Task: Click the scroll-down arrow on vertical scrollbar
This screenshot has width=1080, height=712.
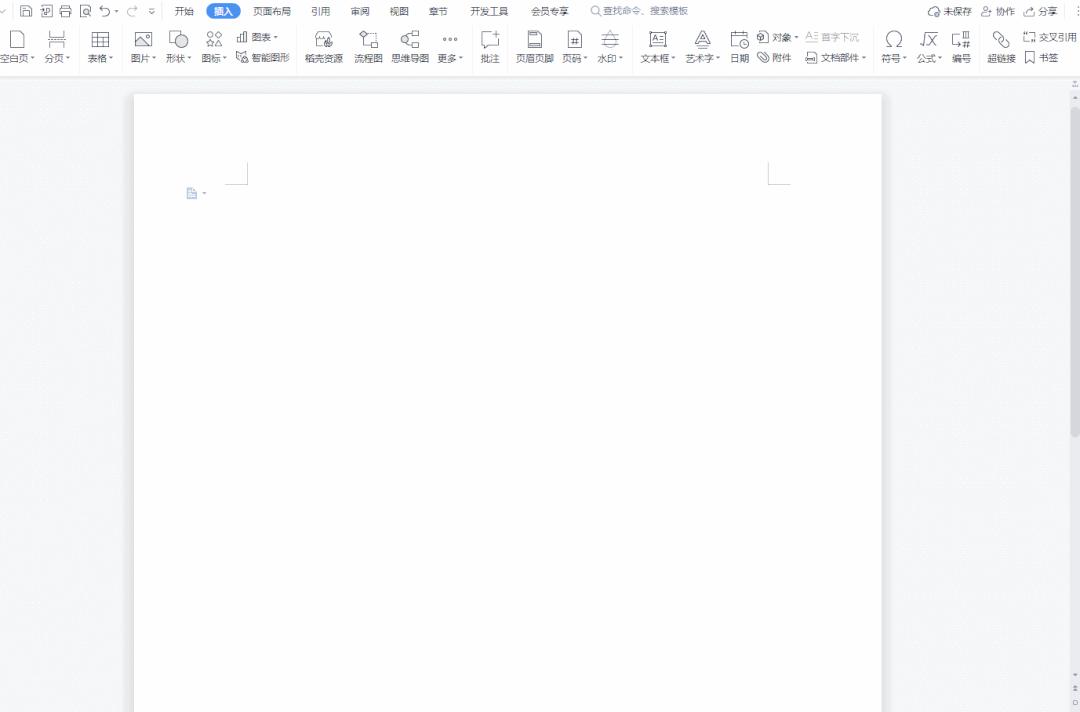Action: pos(1074,675)
